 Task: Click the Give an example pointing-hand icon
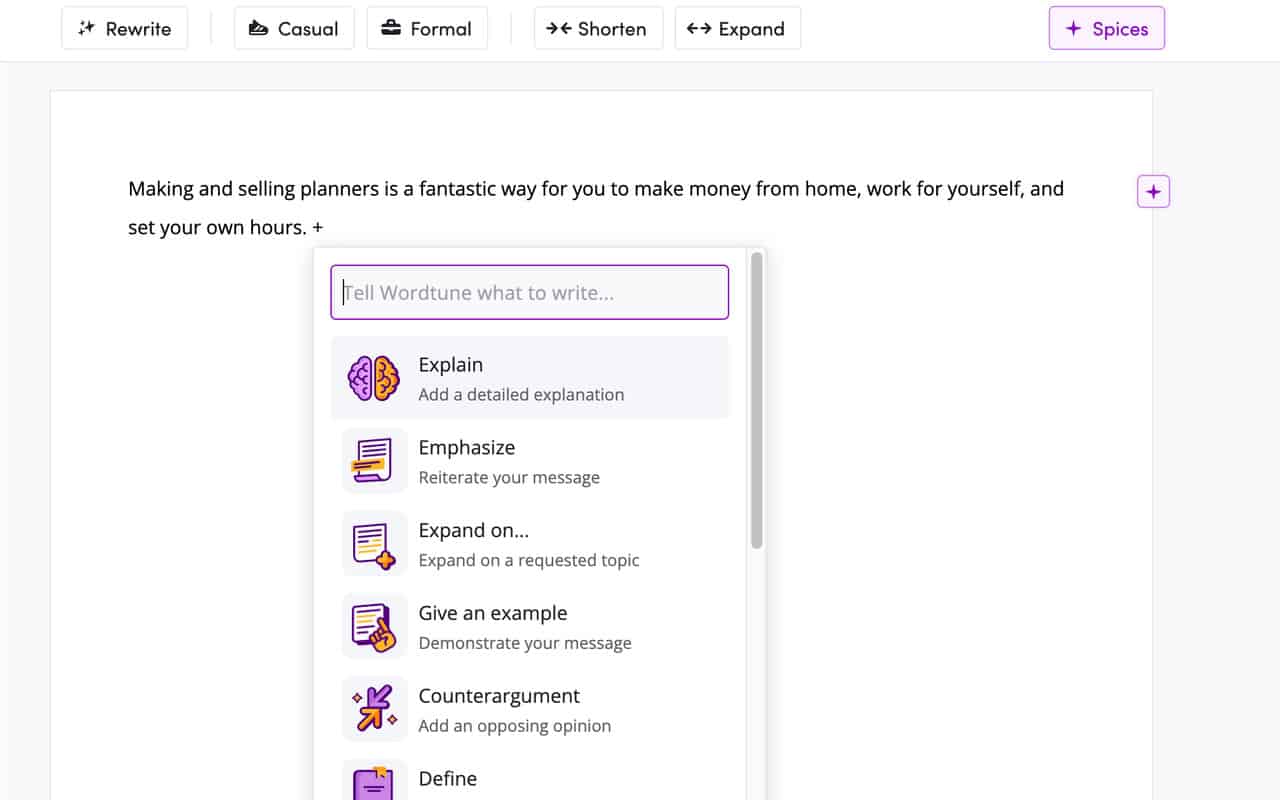click(x=374, y=627)
